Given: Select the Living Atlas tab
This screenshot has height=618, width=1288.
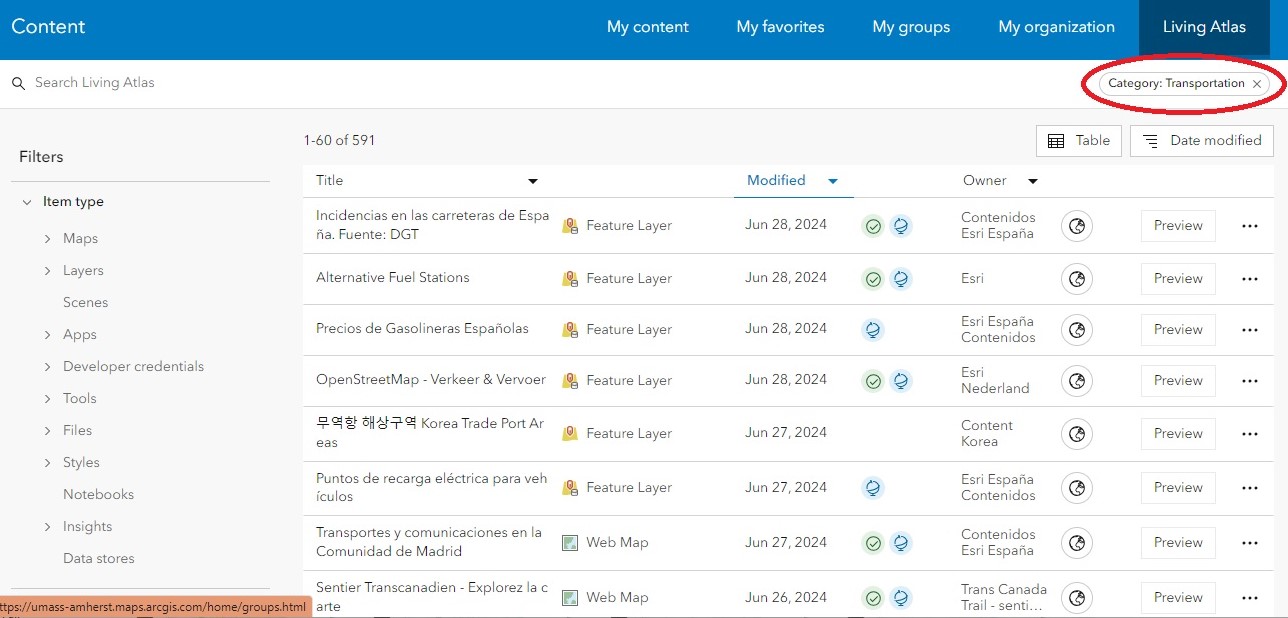Looking at the screenshot, I should [1204, 27].
